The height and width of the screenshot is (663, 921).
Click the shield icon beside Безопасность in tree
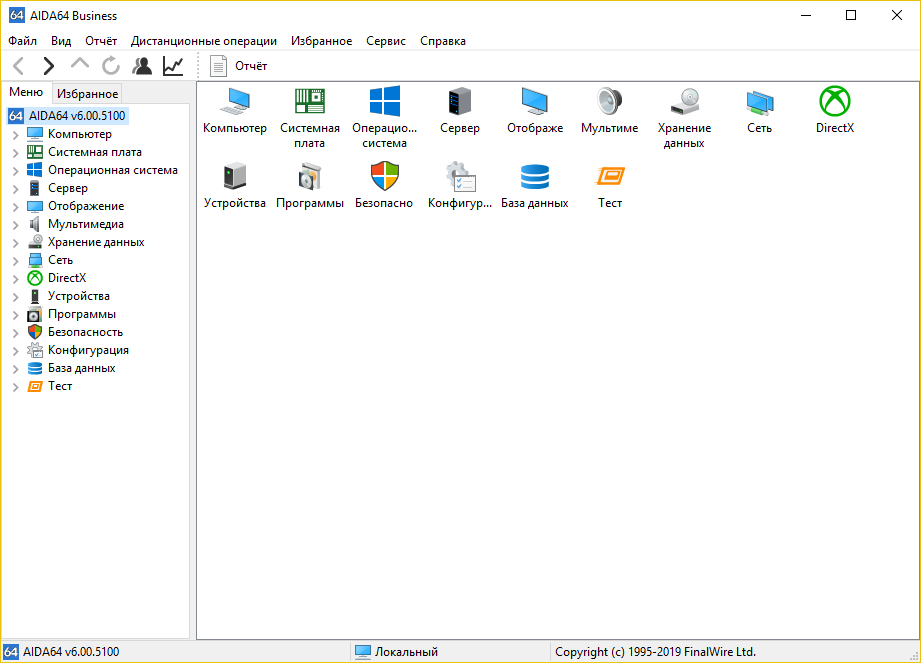click(35, 332)
